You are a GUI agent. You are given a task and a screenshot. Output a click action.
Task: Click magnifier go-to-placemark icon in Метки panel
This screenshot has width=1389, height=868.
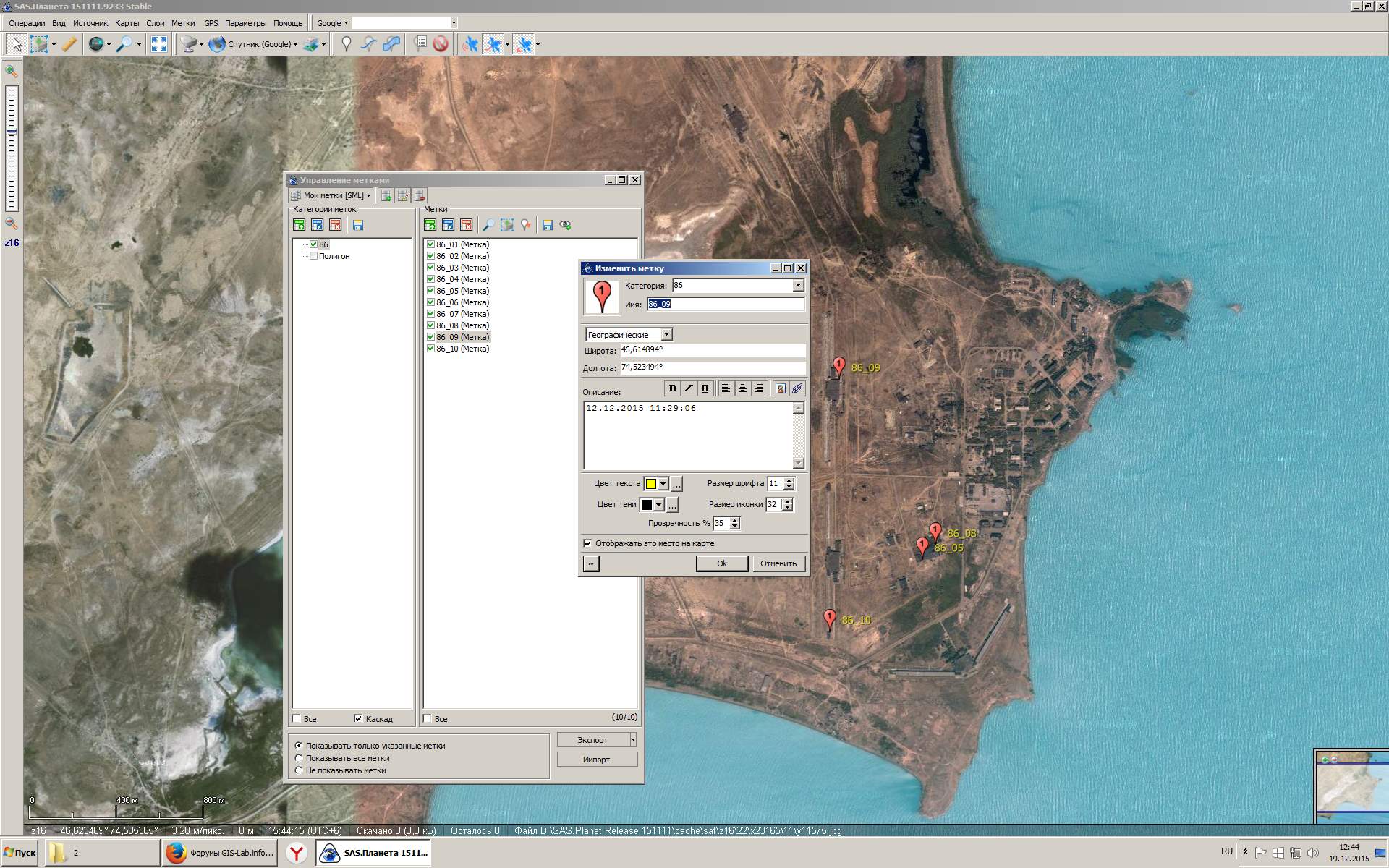tap(488, 225)
